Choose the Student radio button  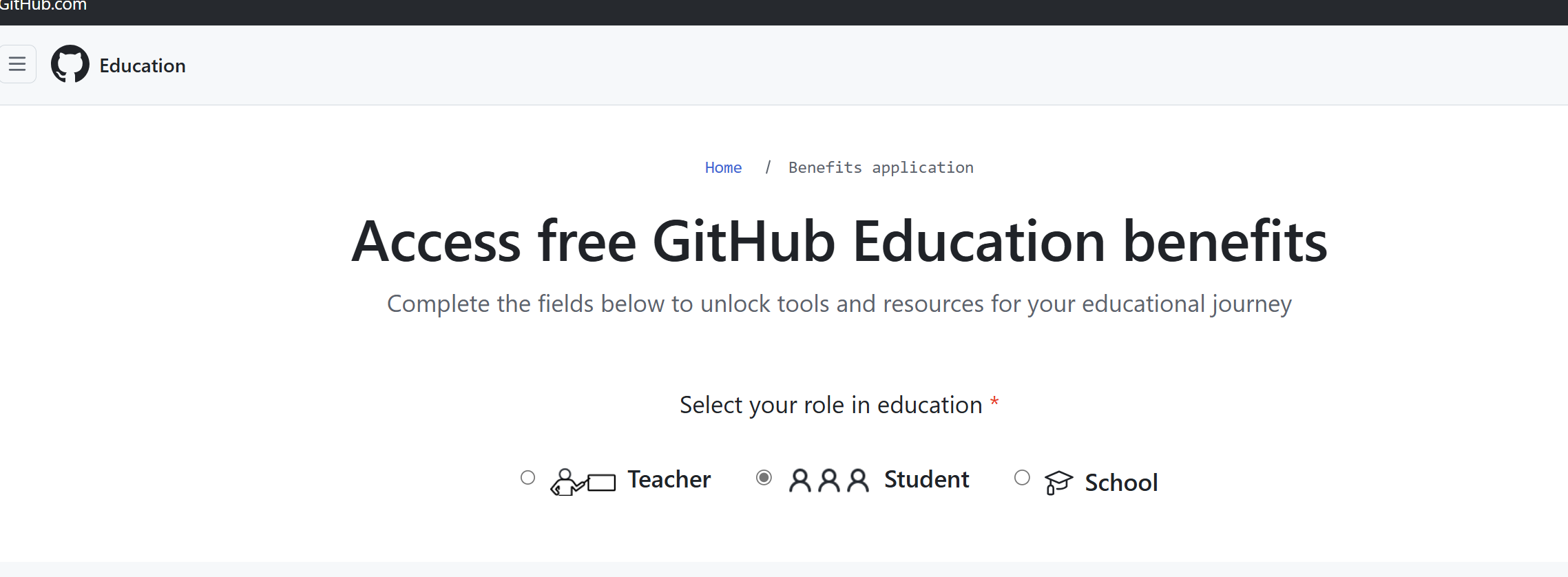click(764, 478)
